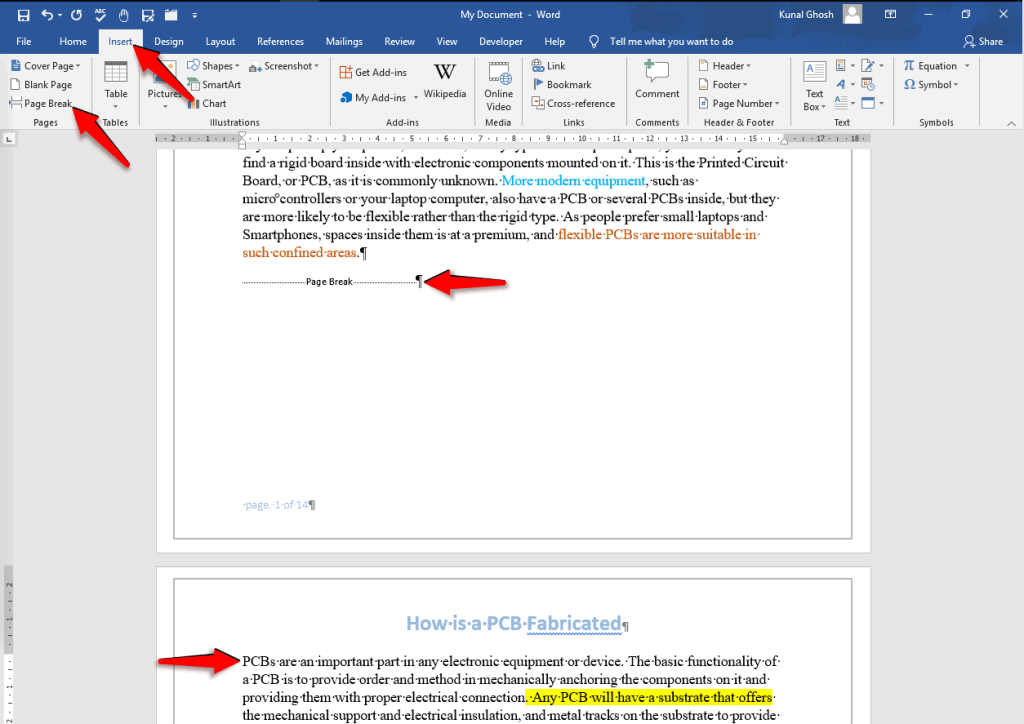Save the document using the Save icon
The image size is (1024, 724).
tap(22, 14)
